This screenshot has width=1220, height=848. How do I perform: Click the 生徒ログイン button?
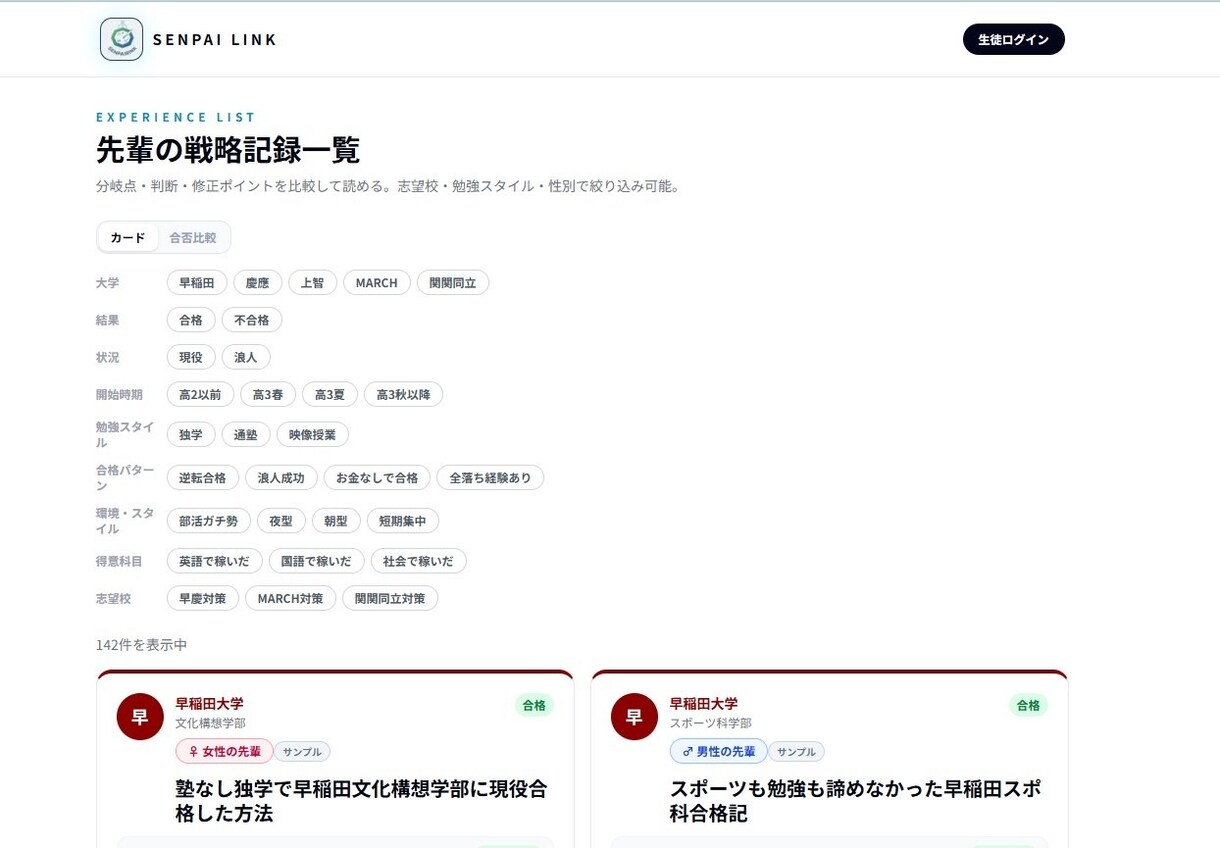(x=1013, y=39)
